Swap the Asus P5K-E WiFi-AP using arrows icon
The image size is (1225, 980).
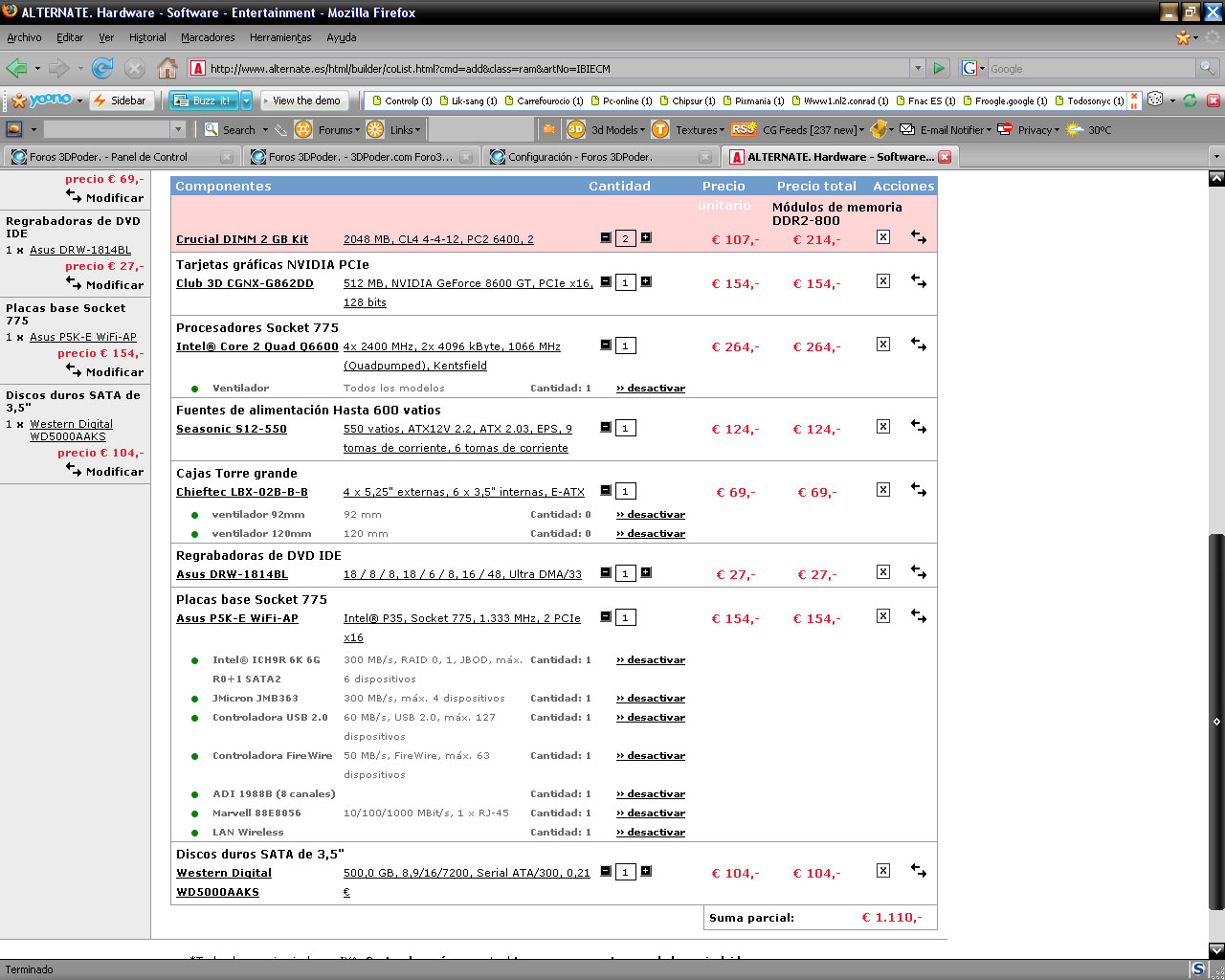[919, 615]
